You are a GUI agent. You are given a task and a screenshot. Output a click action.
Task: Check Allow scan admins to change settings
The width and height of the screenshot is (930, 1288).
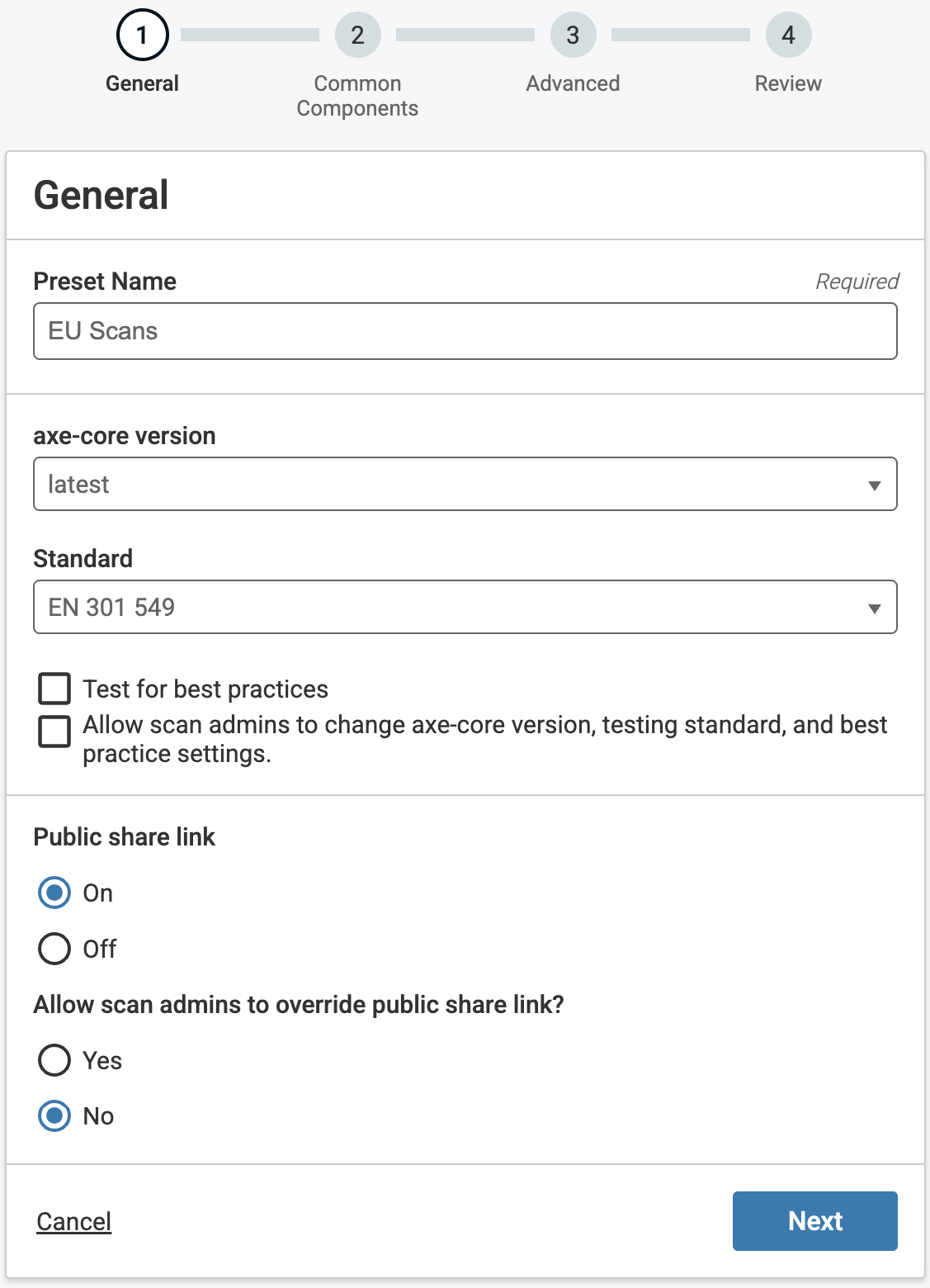54,732
